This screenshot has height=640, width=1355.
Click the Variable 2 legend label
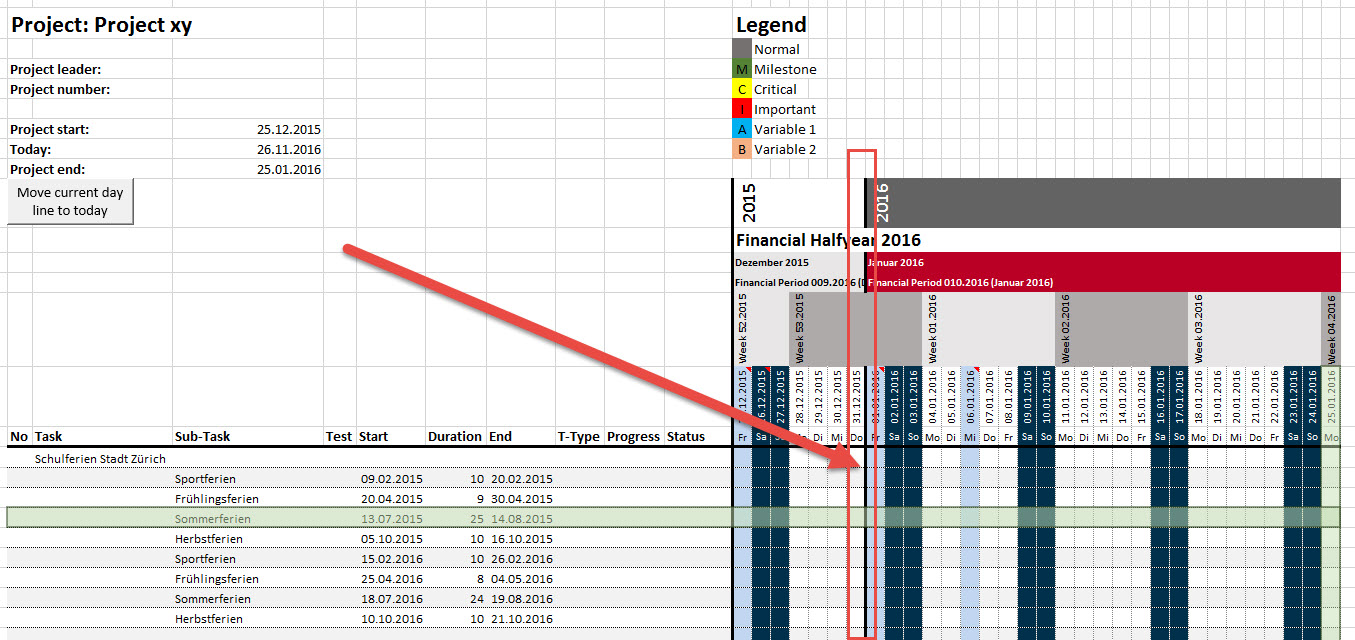pyautogui.click(x=785, y=149)
